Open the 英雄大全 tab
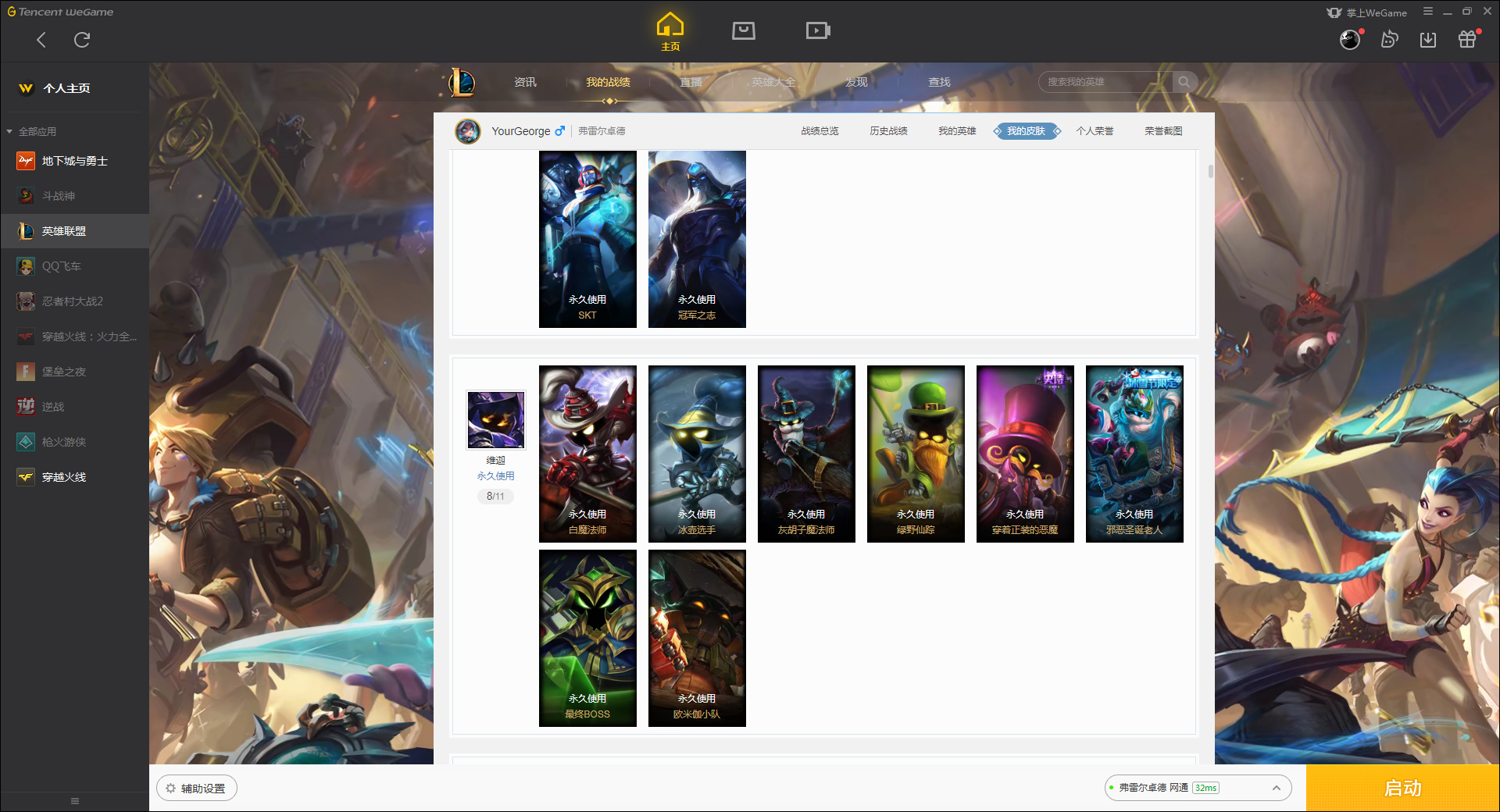This screenshot has width=1500, height=812. 773,82
